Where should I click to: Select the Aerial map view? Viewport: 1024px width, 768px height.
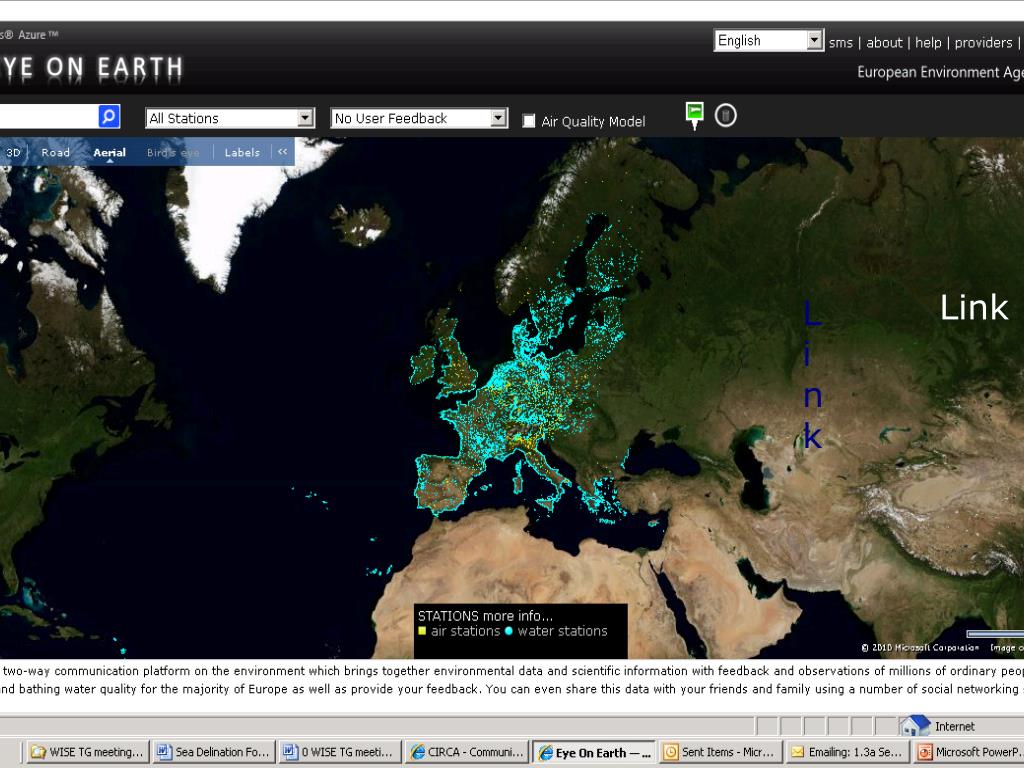pos(110,153)
